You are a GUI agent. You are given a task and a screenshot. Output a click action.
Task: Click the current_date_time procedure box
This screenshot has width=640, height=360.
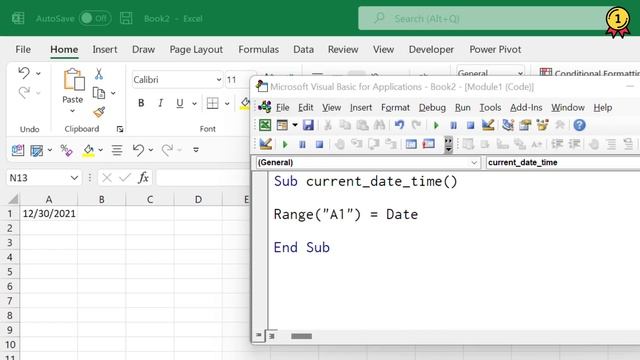point(563,162)
